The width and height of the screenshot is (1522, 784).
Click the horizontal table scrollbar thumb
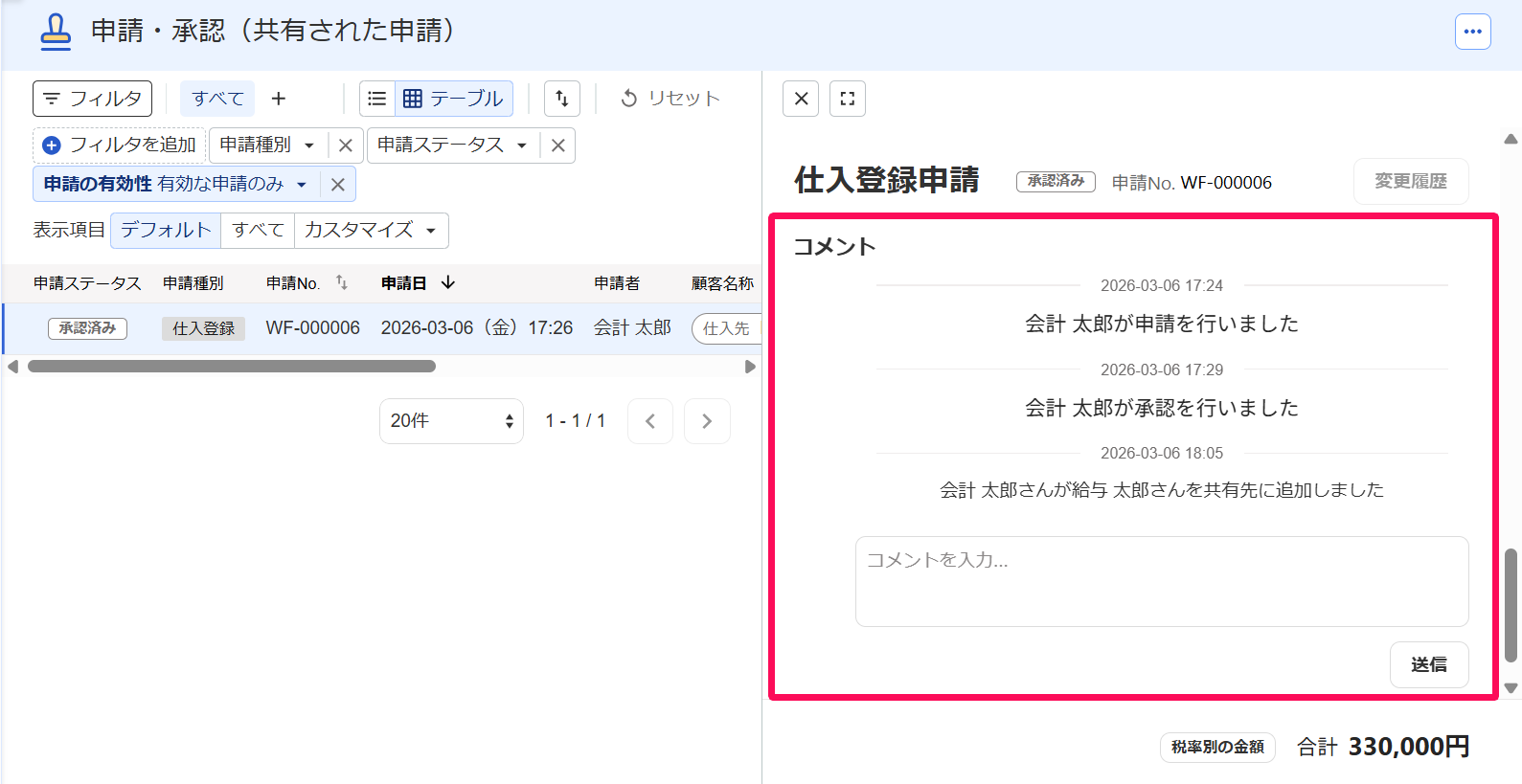[x=232, y=367]
